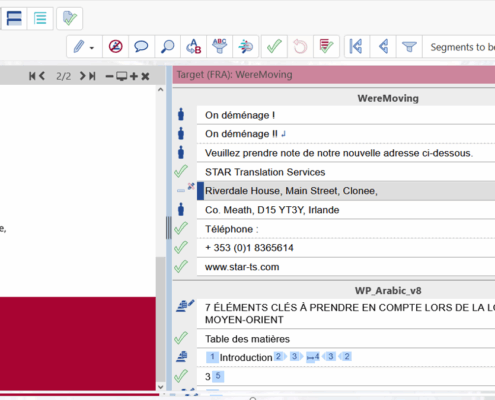Go to previous preview page

(x=42, y=76)
